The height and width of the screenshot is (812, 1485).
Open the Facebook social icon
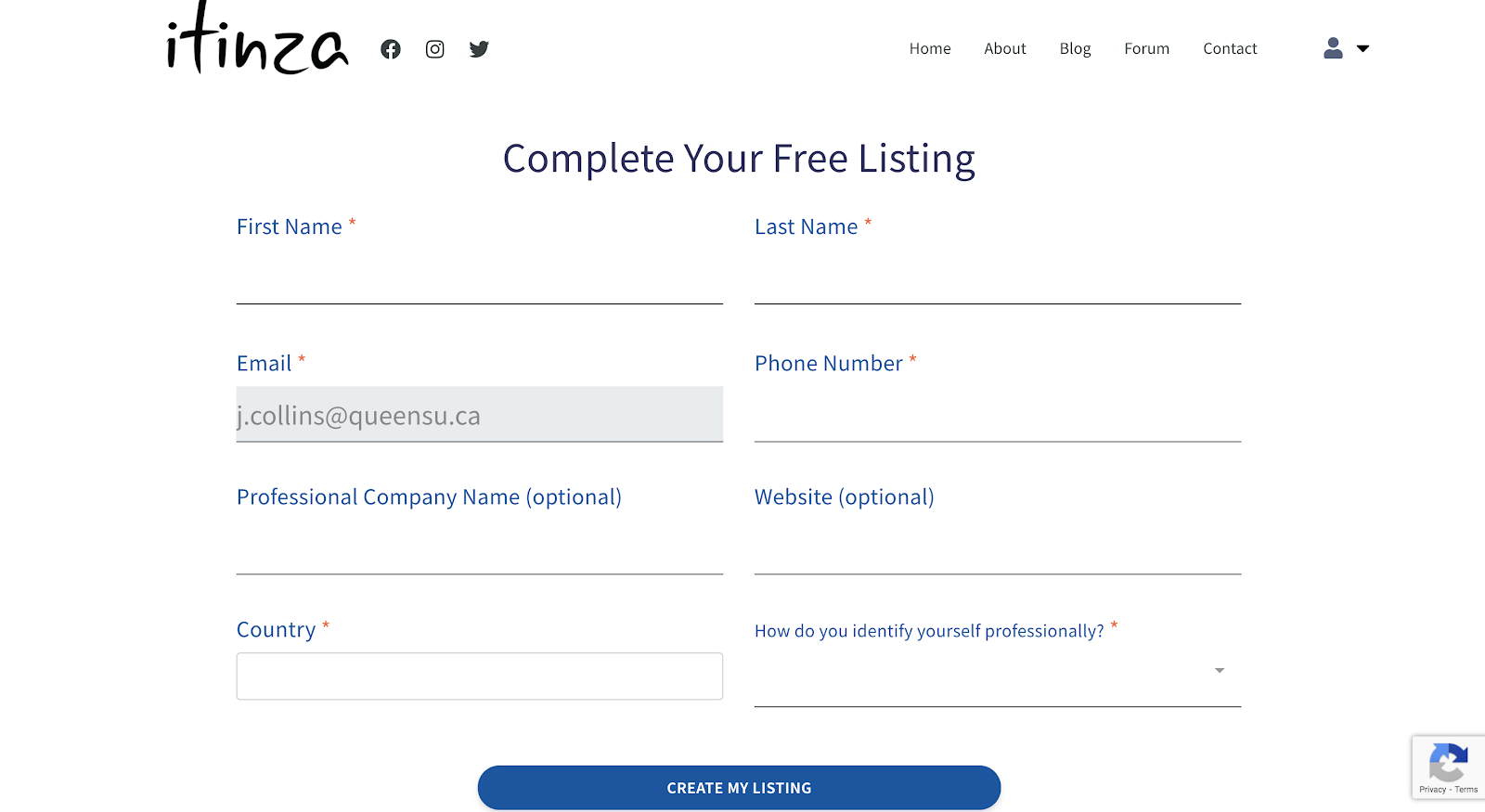[391, 49]
